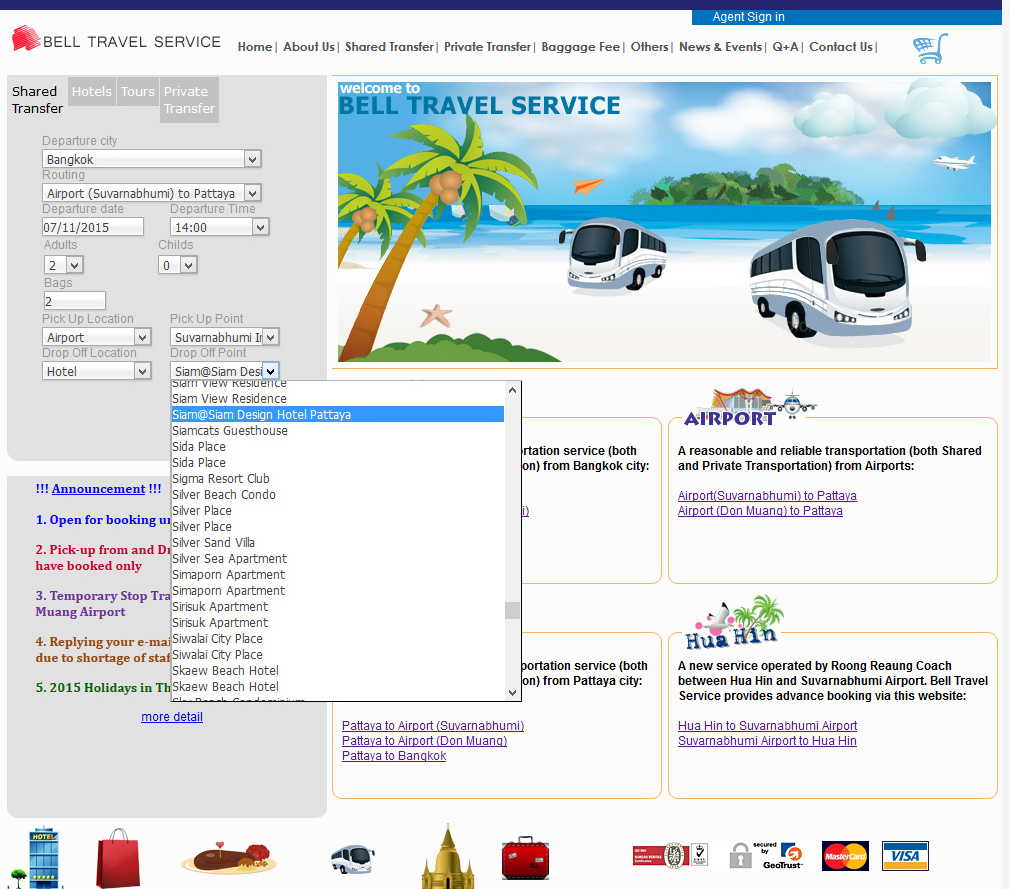Open the Departure city dropdown showing Bangkok
The height and width of the screenshot is (889, 1010).
(152, 158)
